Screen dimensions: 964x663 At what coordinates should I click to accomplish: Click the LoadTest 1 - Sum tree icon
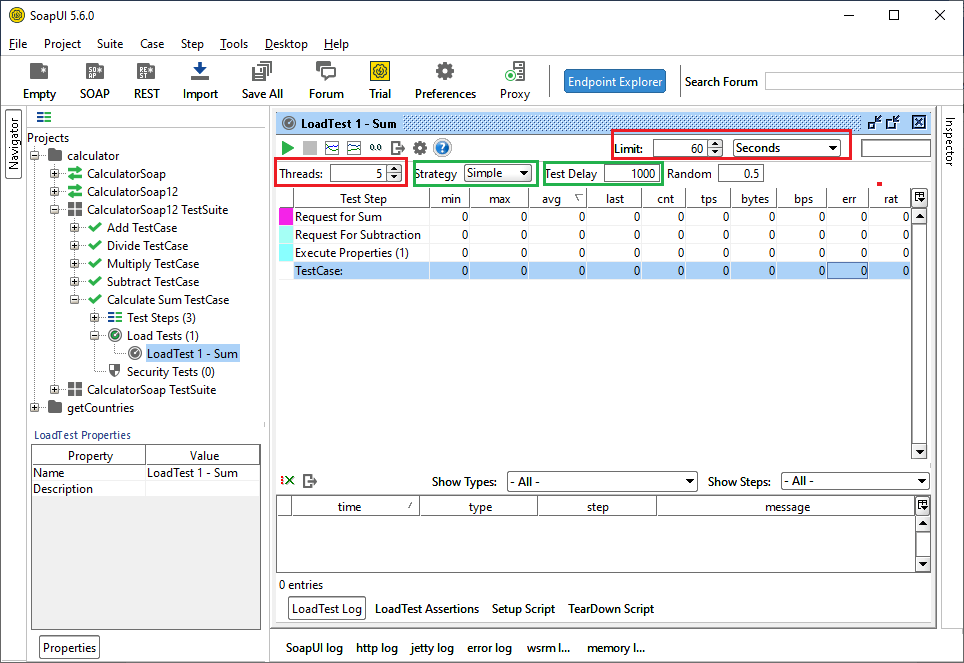135,353
